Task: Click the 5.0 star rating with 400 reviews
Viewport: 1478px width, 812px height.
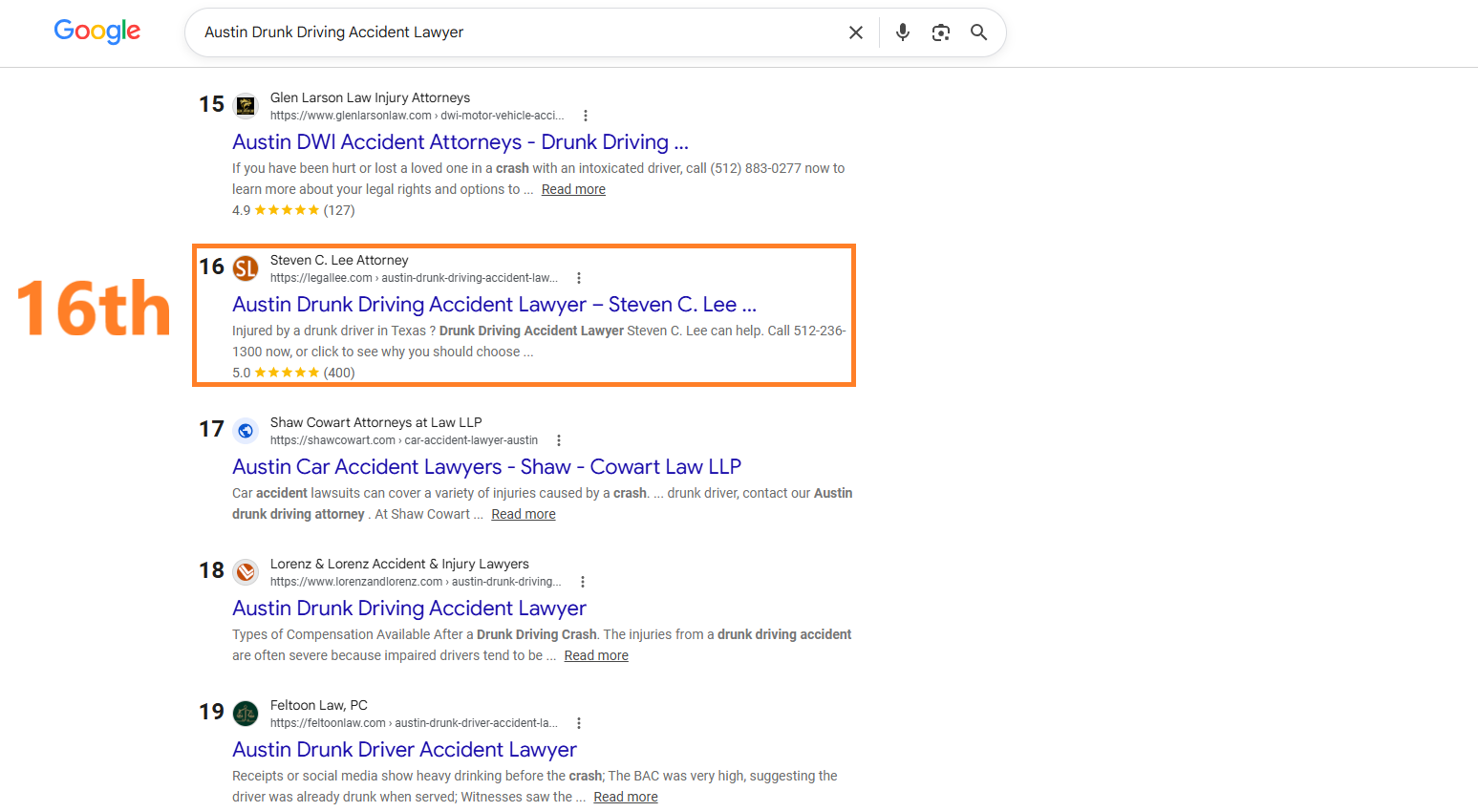Action: 293,373
